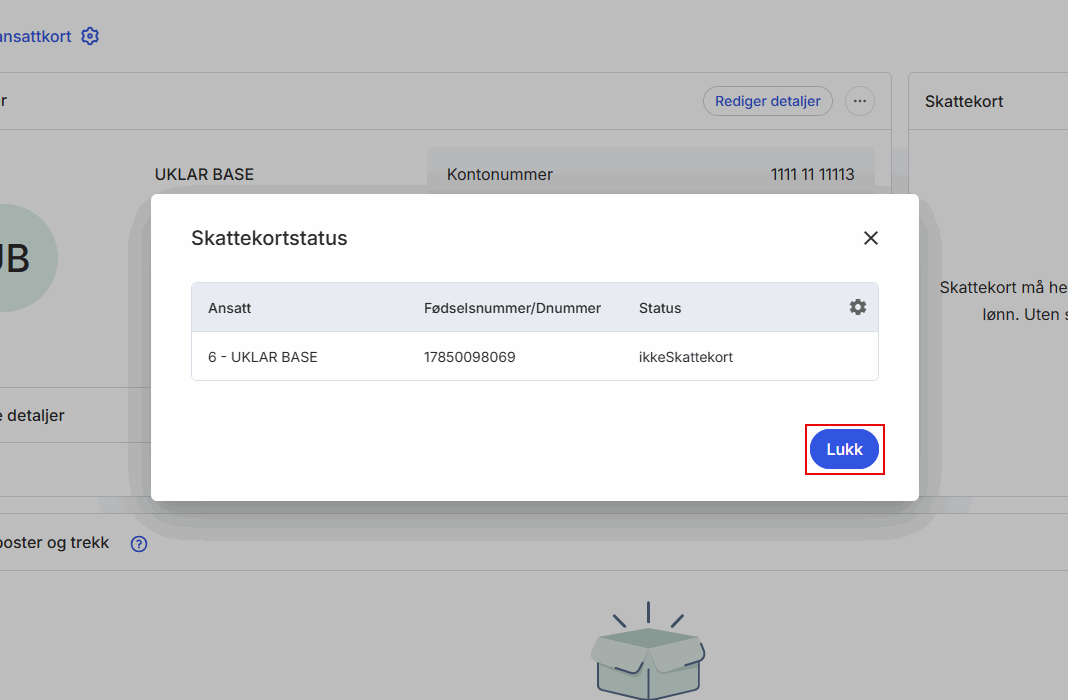Image resolution: width=1068 pixels, height=700 pixels.
Task: Select the ikkeSkattekort status cell
Action: click(686, 357)
